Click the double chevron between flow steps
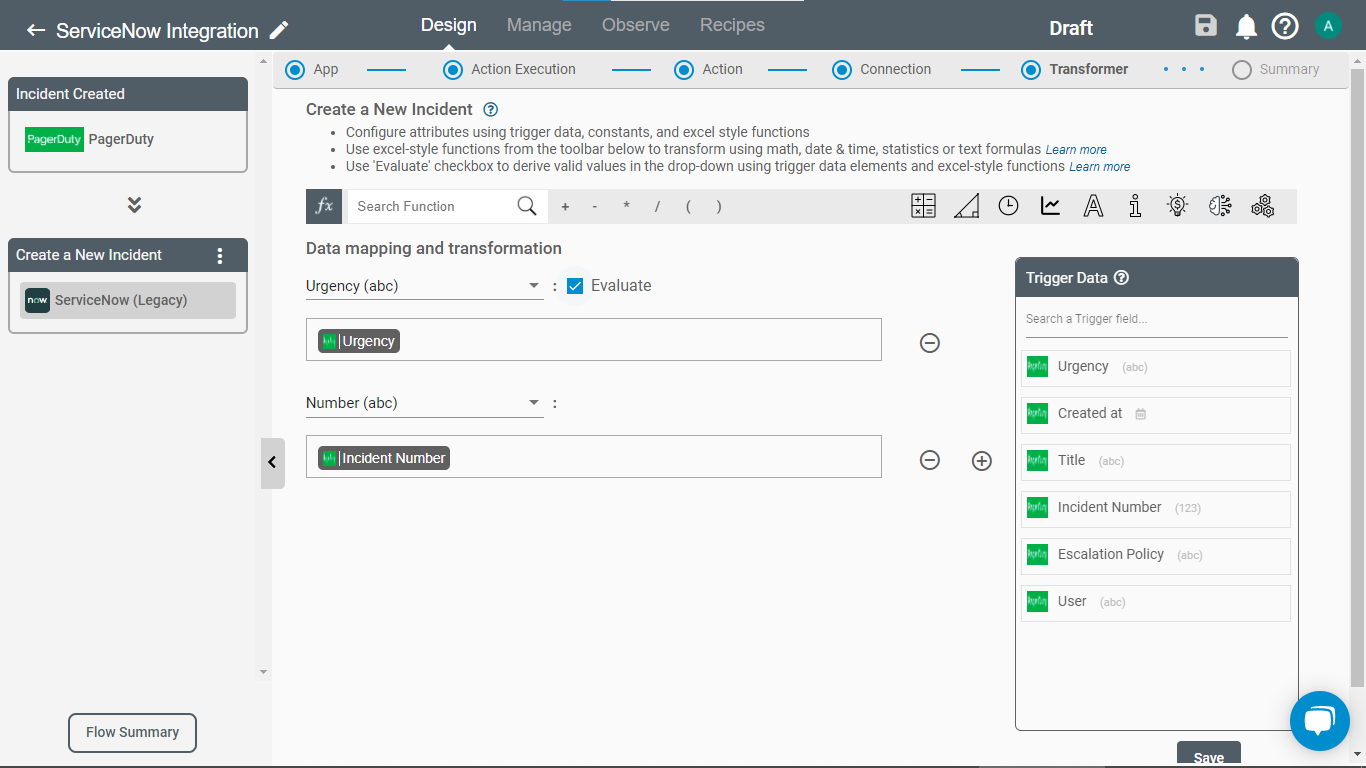 (x=134, y=205)
